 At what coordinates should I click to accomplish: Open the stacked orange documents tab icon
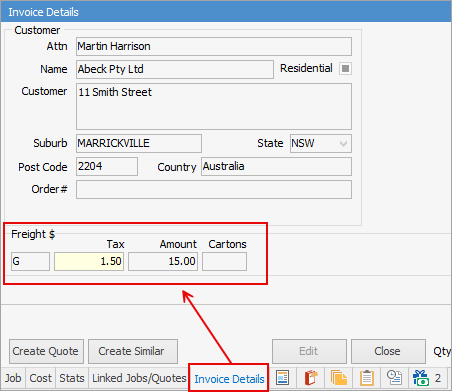tap(339, 378)
